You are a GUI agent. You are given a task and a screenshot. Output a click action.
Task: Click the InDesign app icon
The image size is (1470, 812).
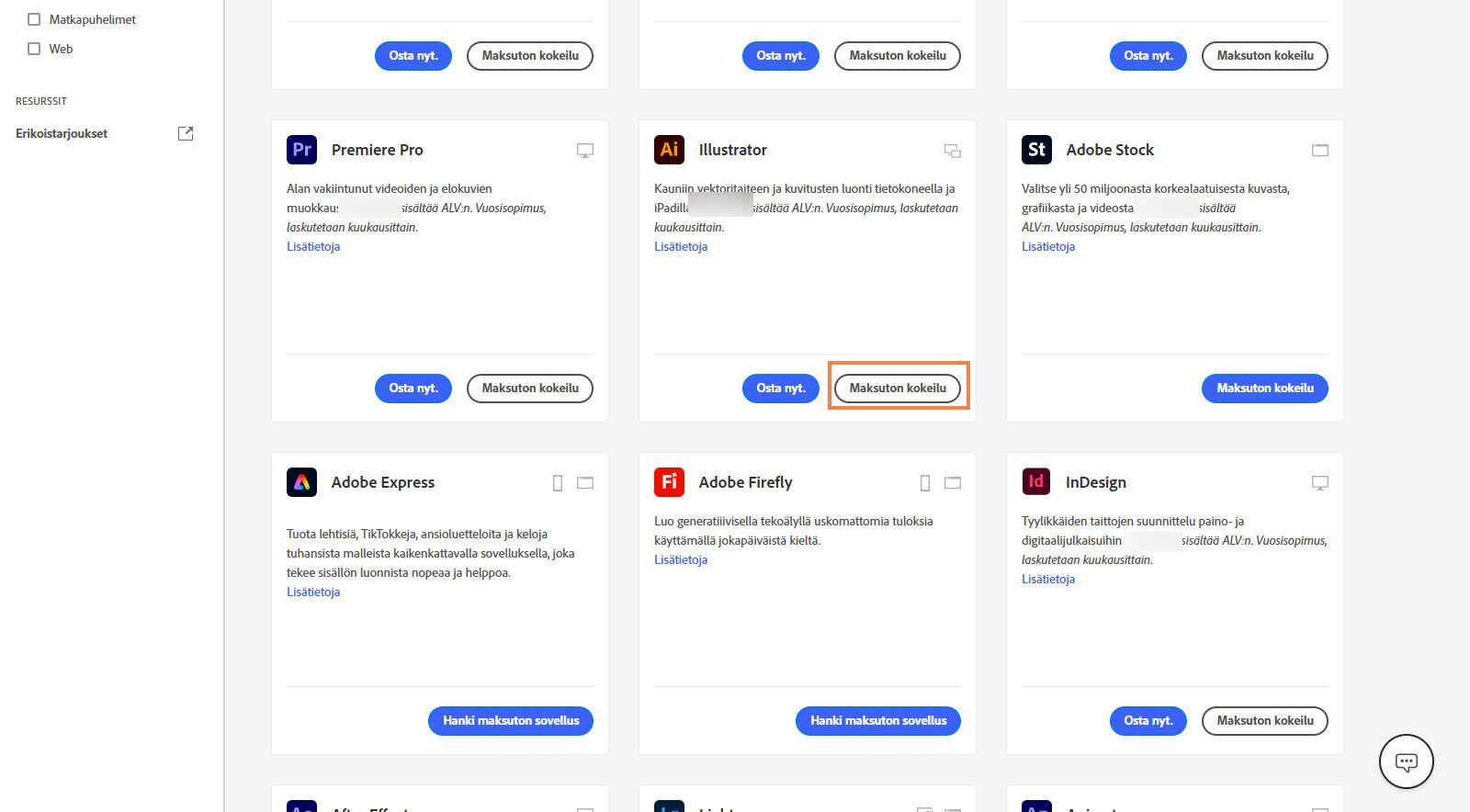(1036, 482)
